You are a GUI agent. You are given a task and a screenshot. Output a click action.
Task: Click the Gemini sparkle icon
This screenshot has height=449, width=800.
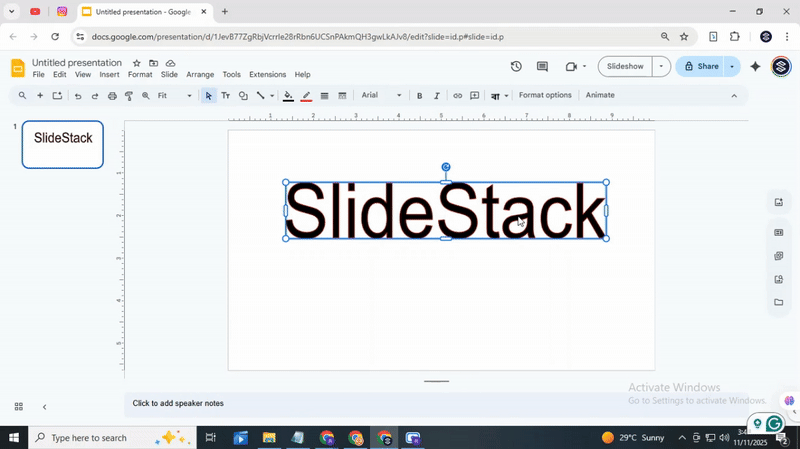coord(755,67)
